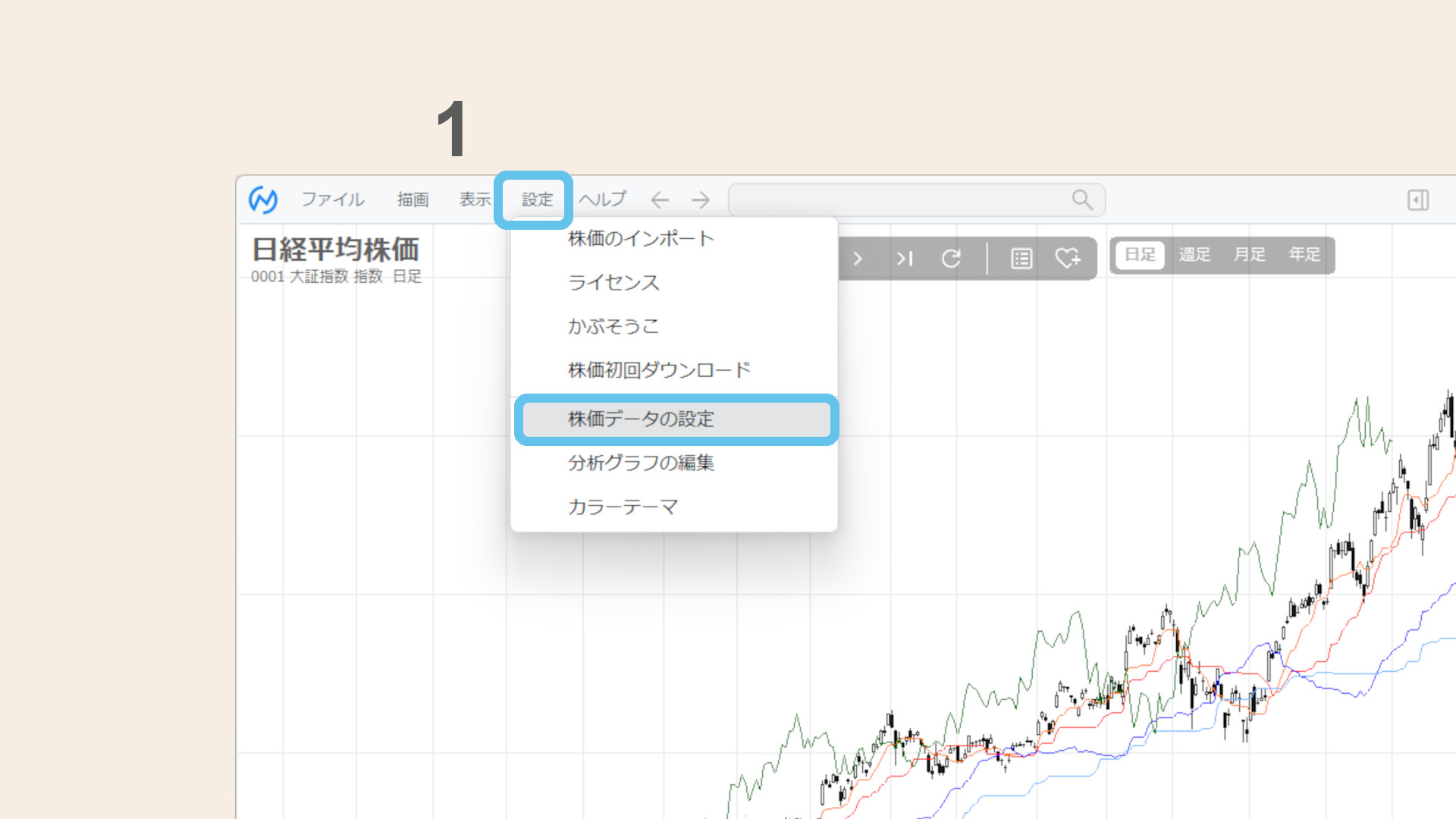Select ライセンス menu entry
The image size is (1456, 819).
[674, 283]
